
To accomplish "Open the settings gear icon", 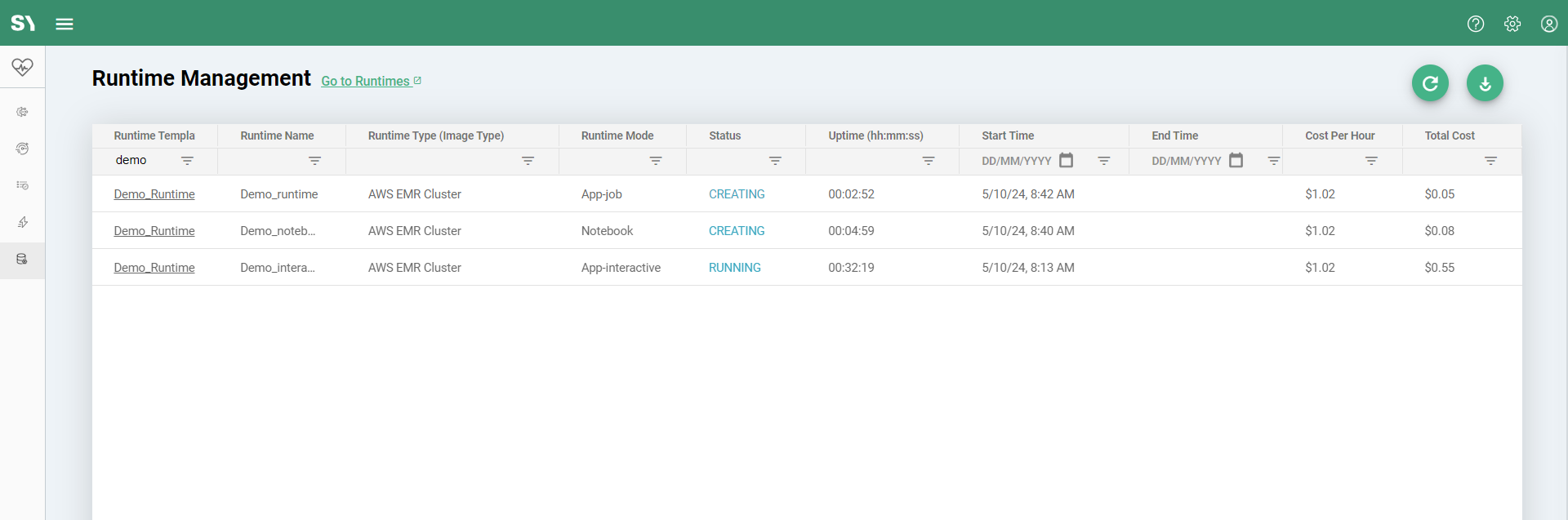I will pyautogui.click(x=1512, y=24).
